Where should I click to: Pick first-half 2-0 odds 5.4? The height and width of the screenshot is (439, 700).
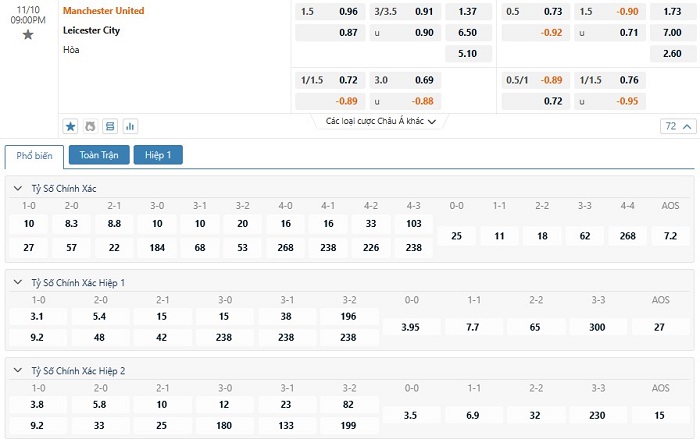pyautogui.click(x=99, y=317)
